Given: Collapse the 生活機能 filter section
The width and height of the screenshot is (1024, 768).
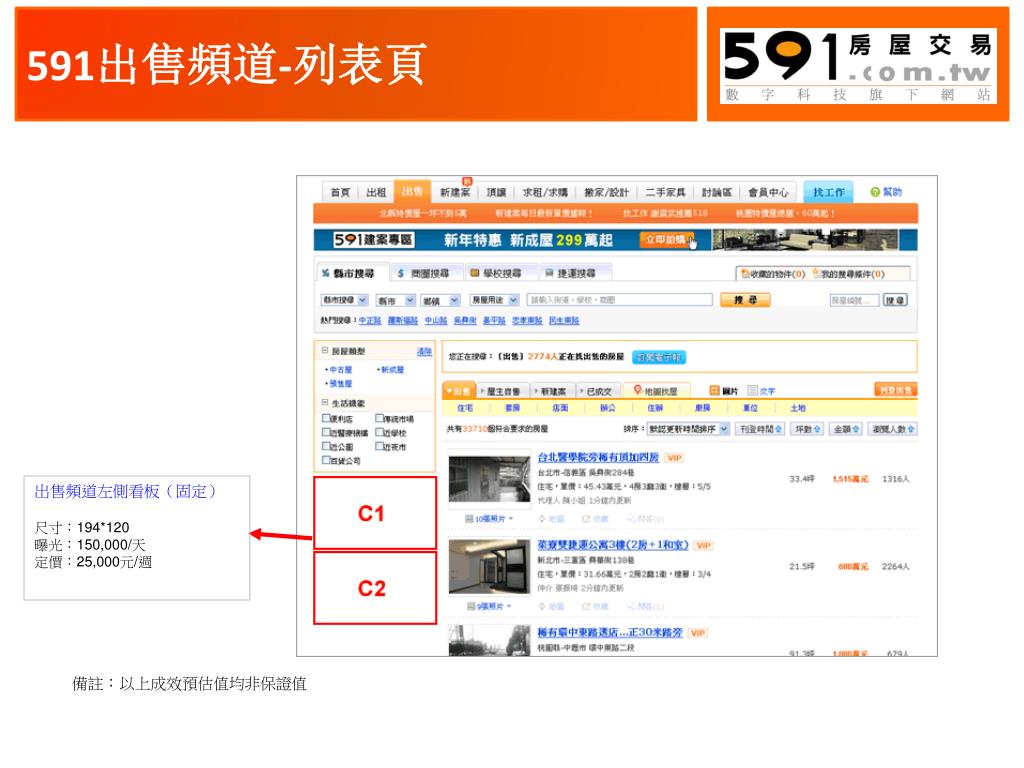Looking at the screenshot, I should click(x=325, y=403).
